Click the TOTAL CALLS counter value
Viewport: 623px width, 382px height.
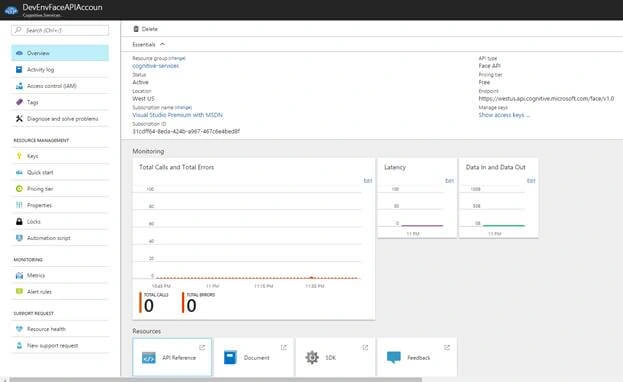[x=149, y=306]
